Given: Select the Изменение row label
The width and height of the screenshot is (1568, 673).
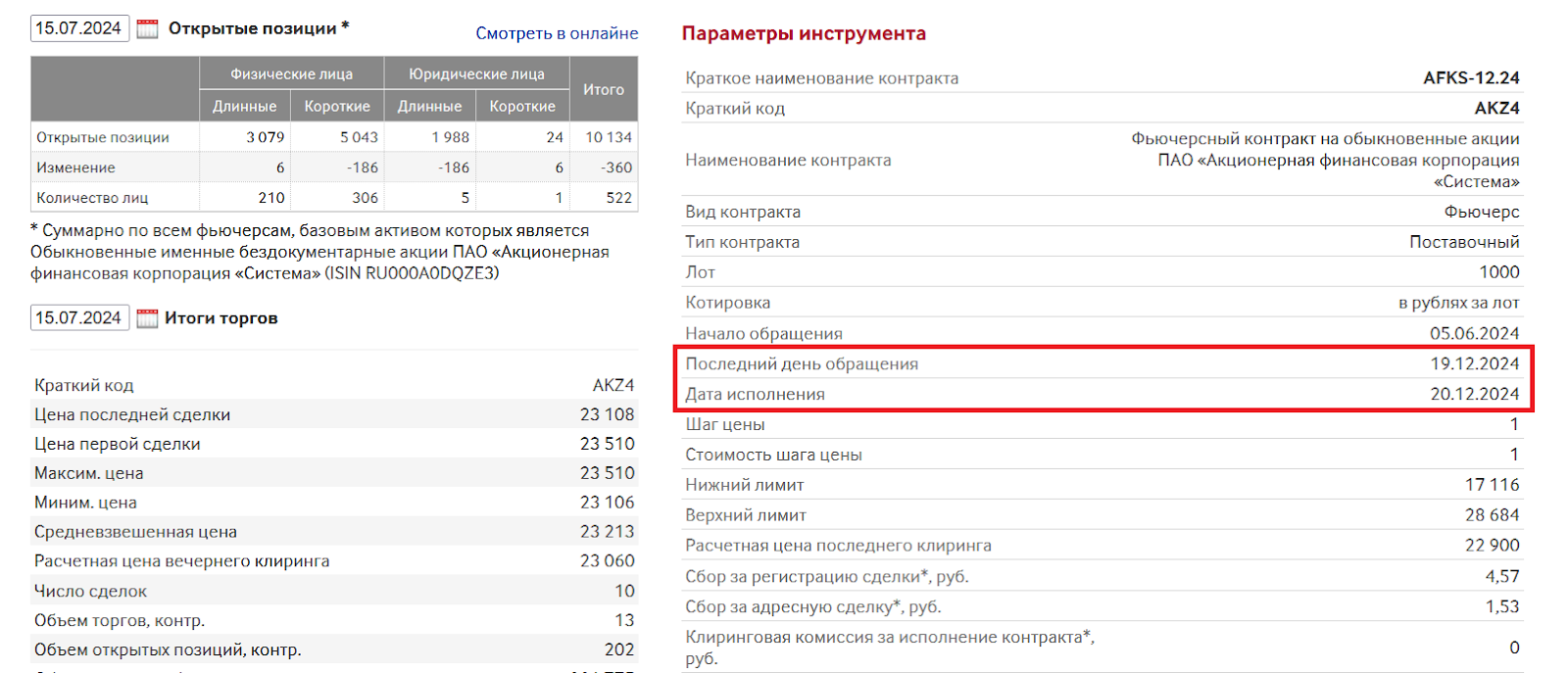Looking at the screenshot, I should click(x=75, y=168).
